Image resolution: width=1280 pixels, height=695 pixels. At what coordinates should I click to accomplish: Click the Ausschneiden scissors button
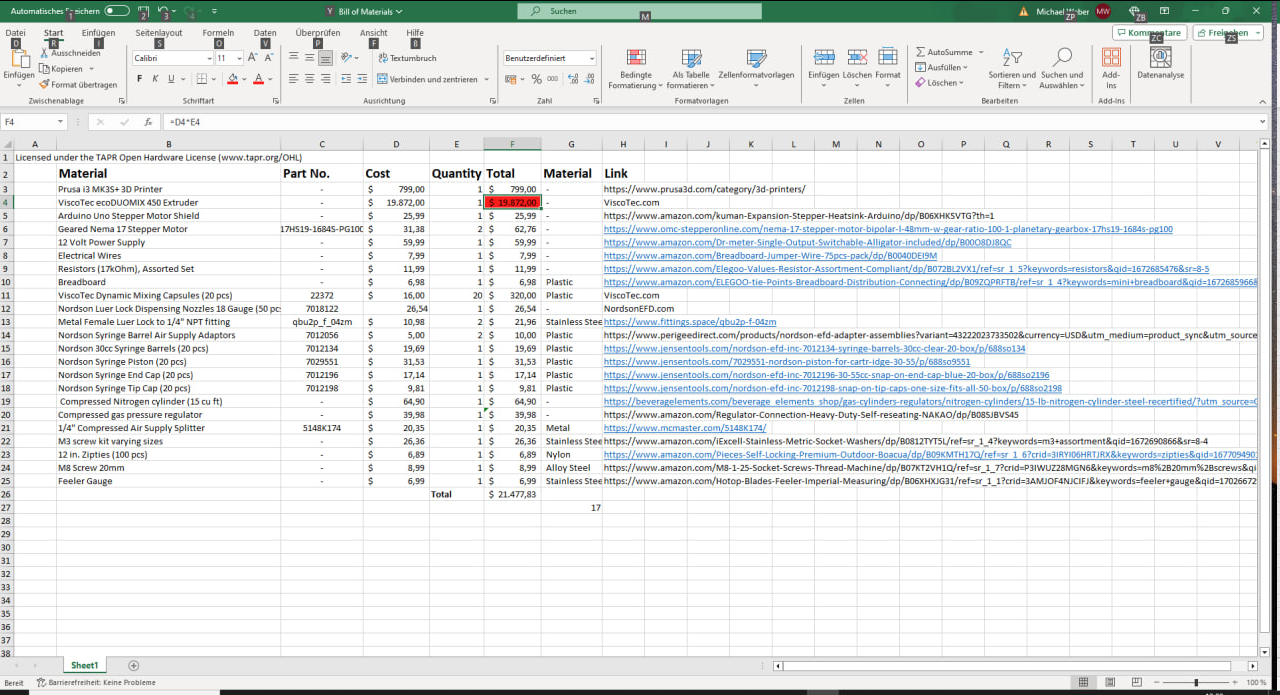69,53
